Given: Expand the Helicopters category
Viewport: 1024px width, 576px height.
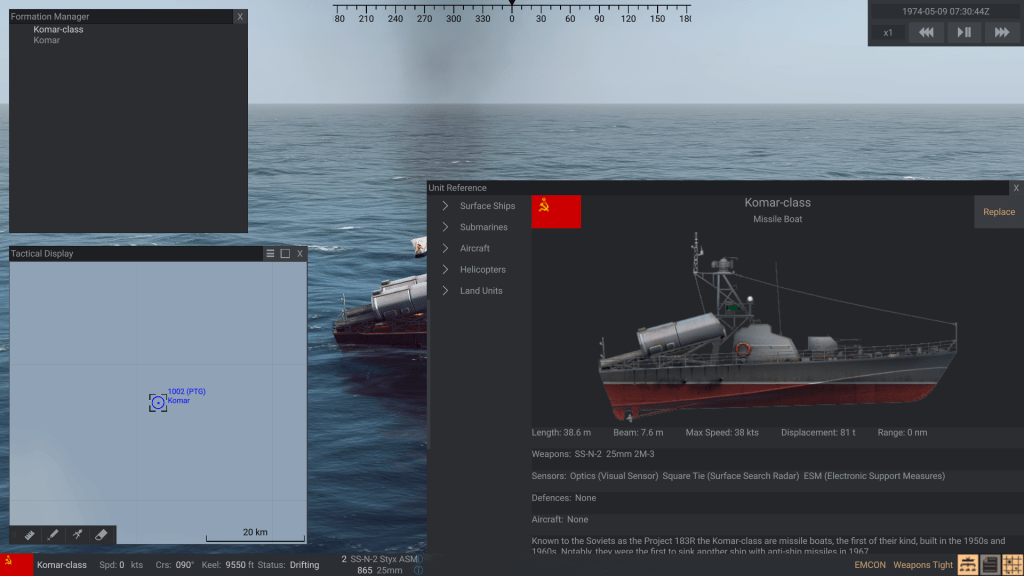Looking at the screenshot, I should coord(483,269).
